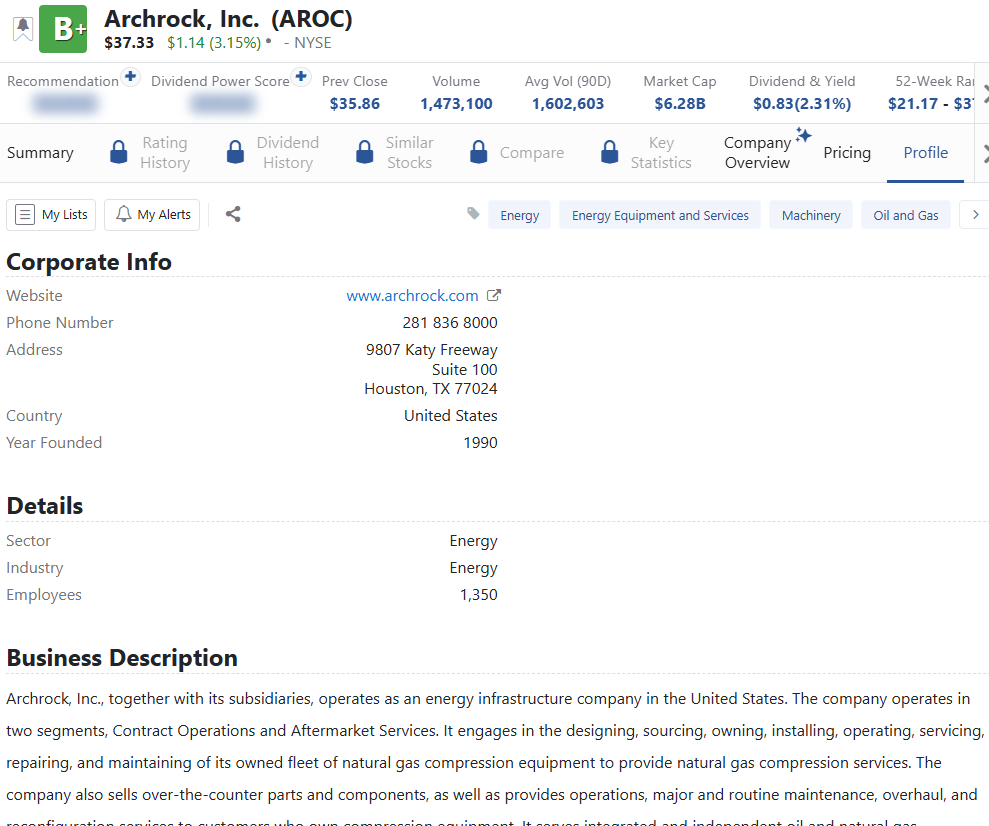This screenshot has height=826, width=989.
Task: Switch to the Summary tab
Action: [40, 153]
